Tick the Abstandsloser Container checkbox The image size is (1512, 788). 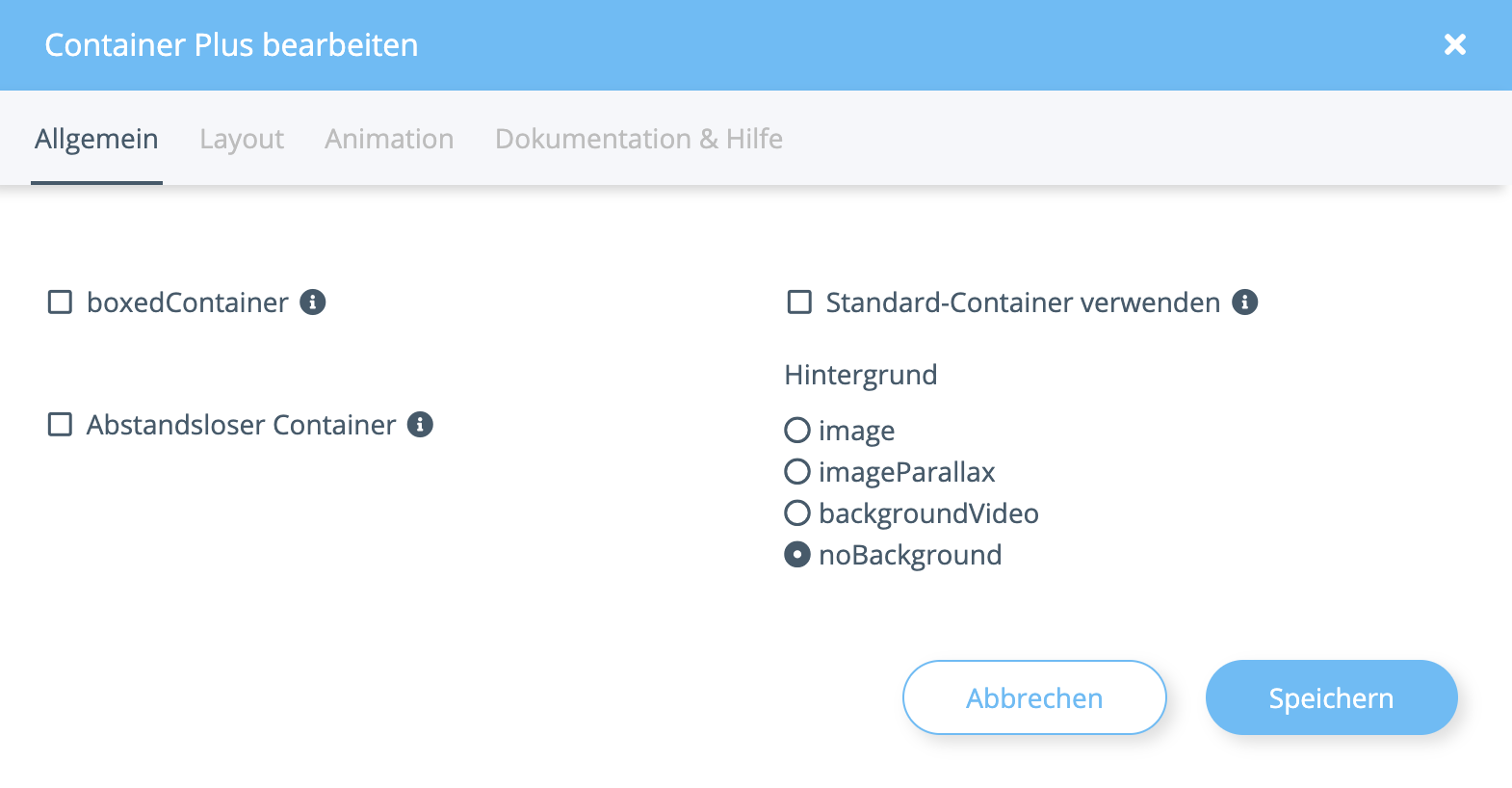point(61,425)
